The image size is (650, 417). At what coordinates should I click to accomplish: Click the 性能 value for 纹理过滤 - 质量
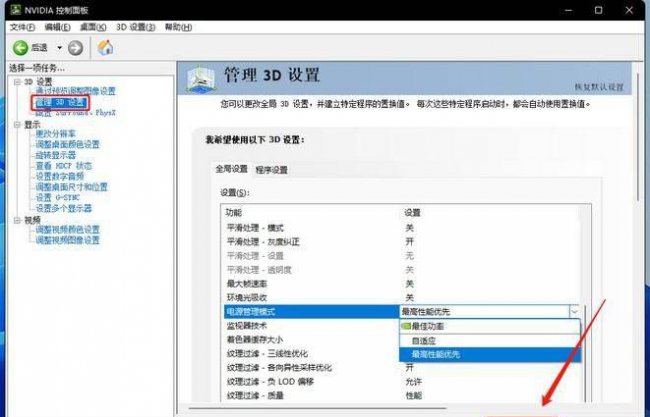(413, 396)
